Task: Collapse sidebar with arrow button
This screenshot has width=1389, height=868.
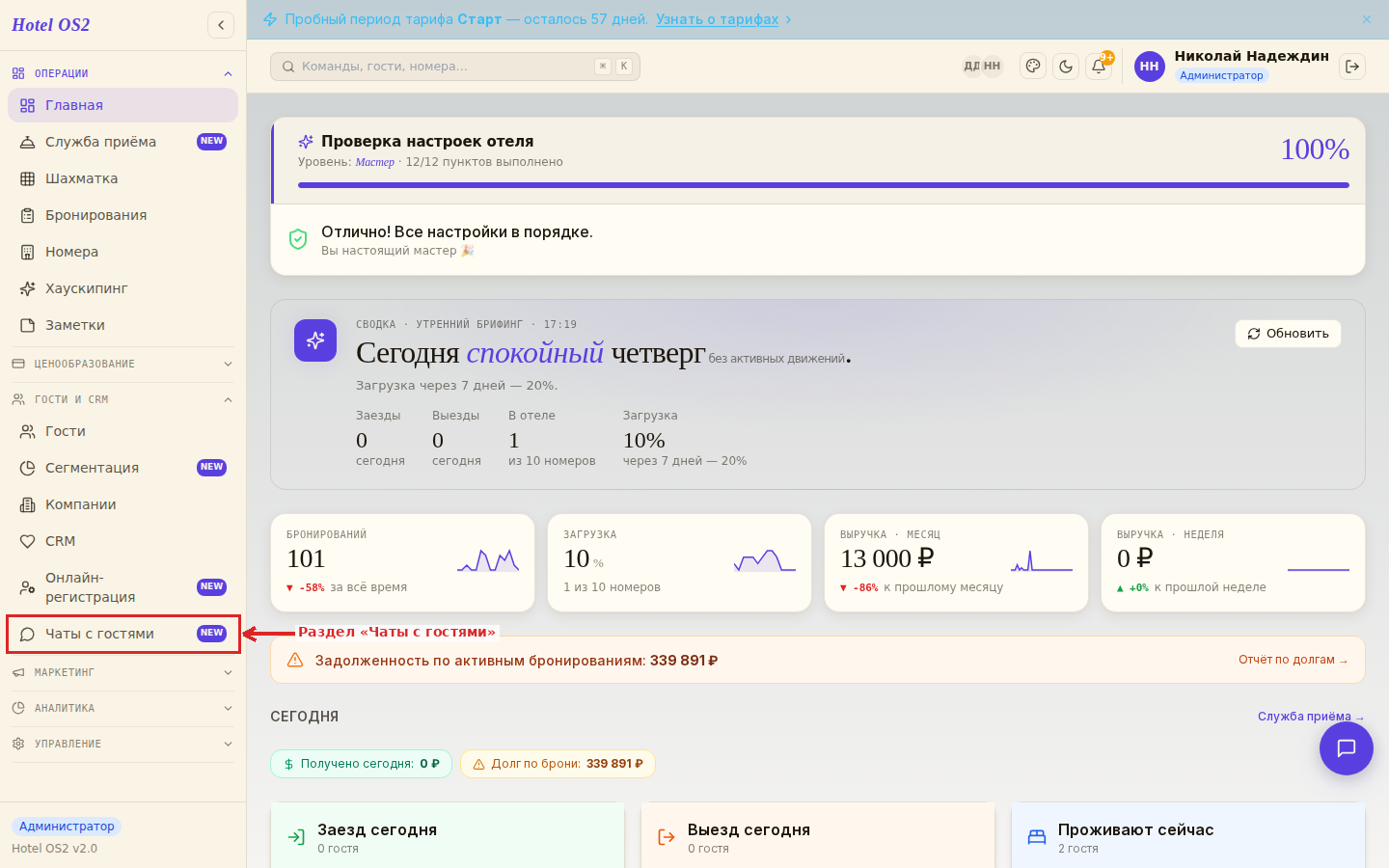Action: coord(221,25)
